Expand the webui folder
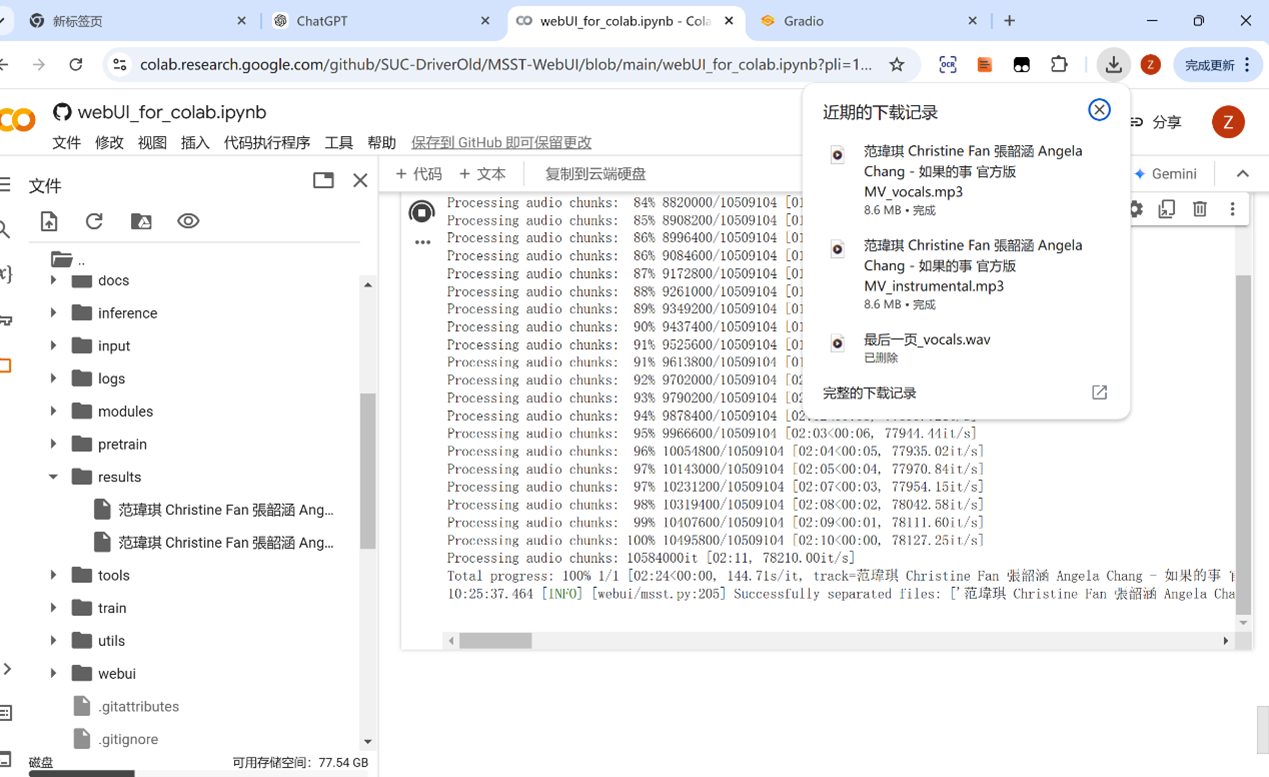 pos(54,674)
